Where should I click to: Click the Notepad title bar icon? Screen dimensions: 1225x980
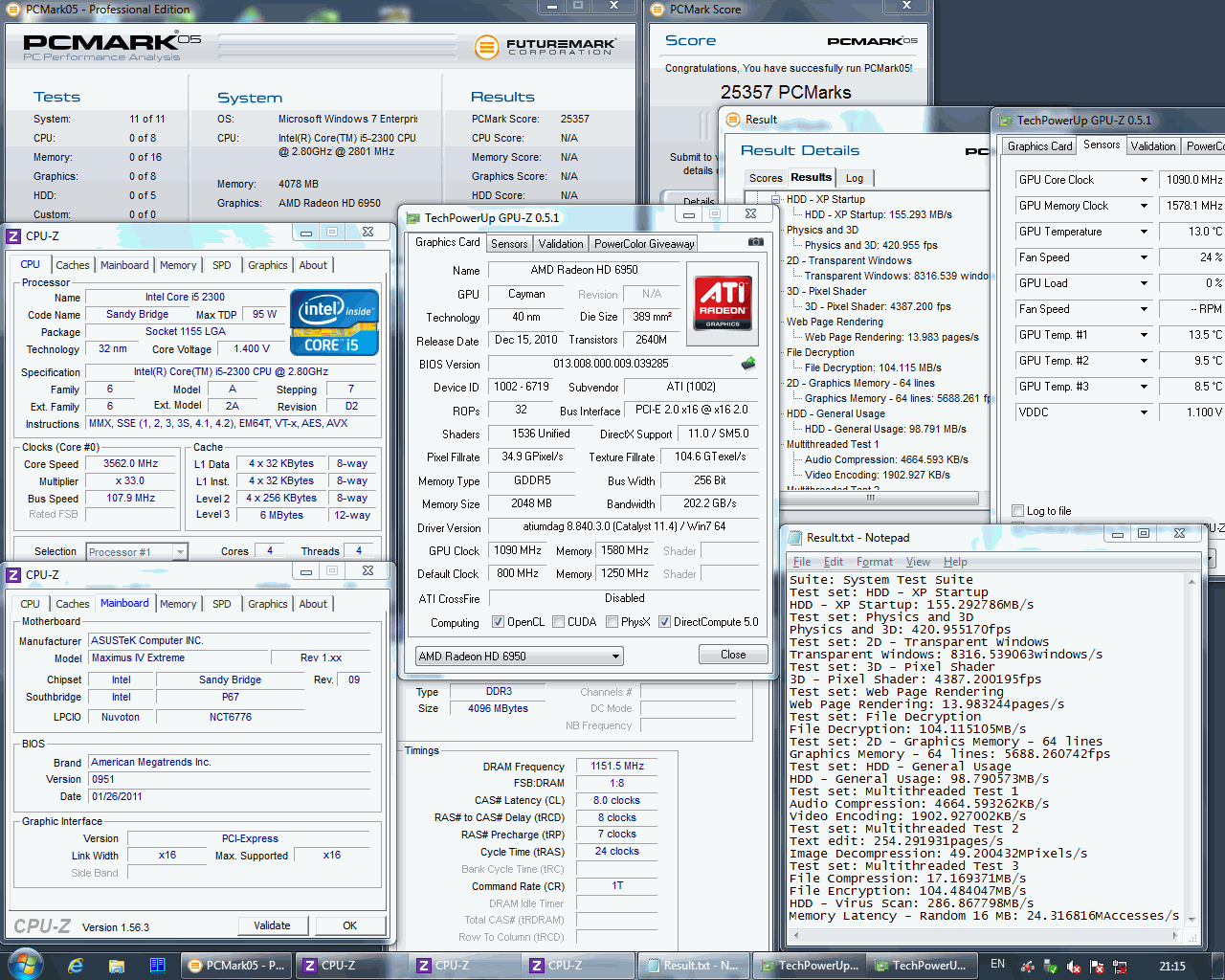[794, 537]
